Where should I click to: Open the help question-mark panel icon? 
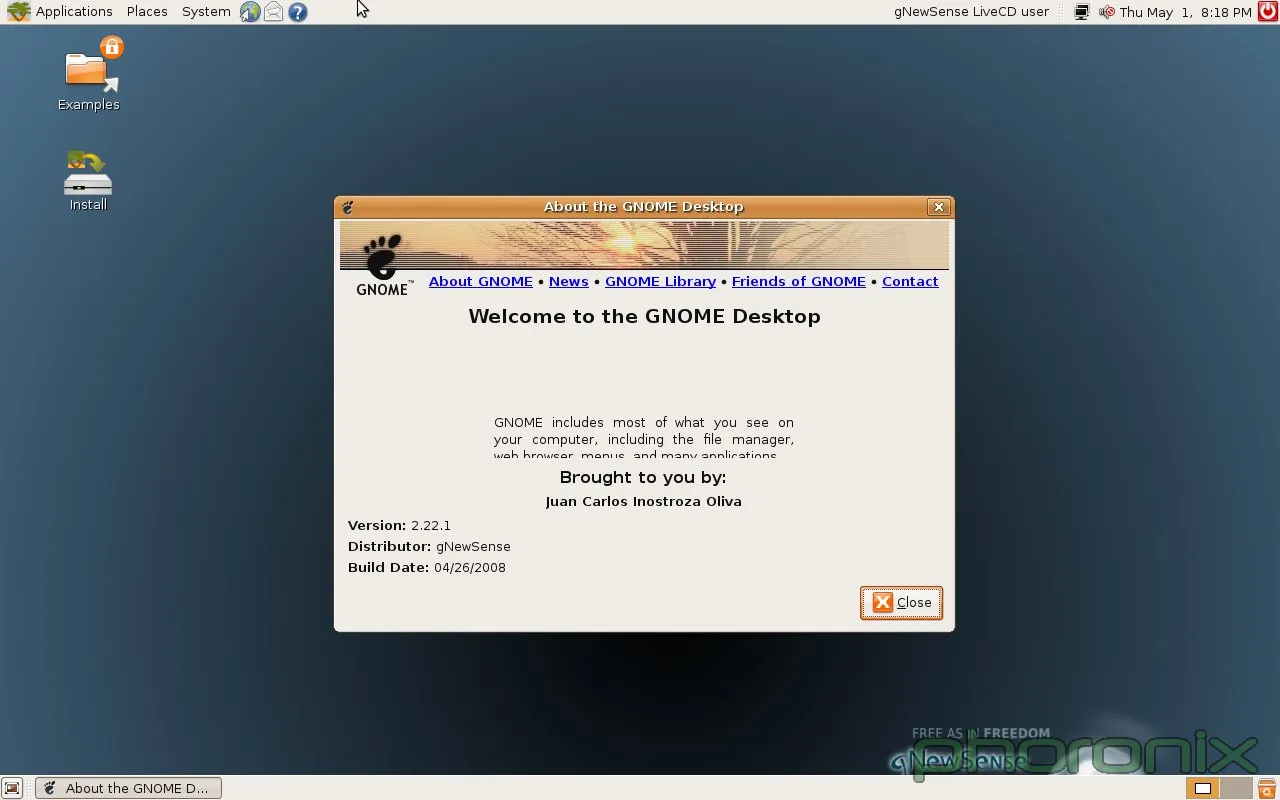click(297, 12)
